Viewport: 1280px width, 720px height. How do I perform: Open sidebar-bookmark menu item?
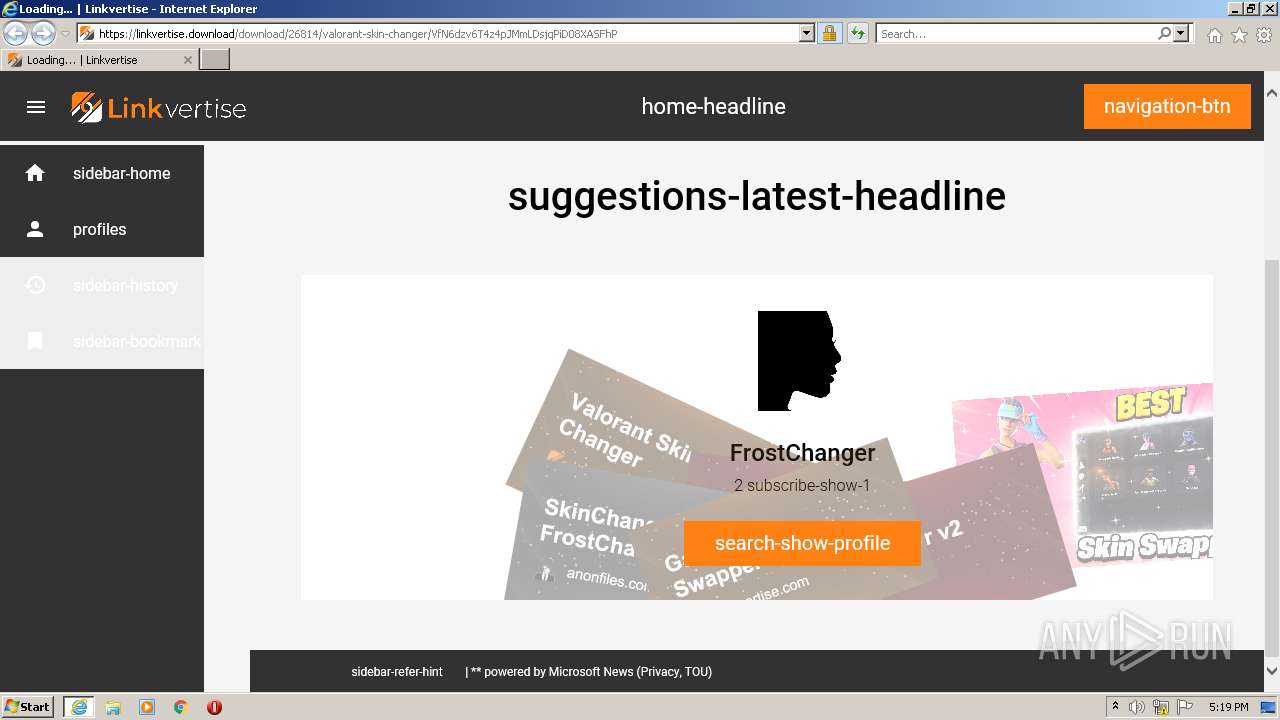pyautogui.click(x=102, y=341)
